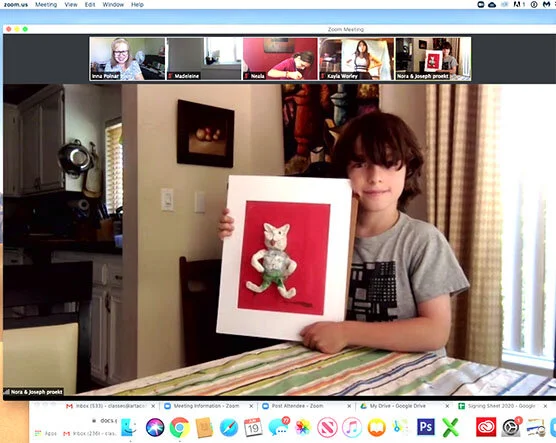Close the Meeting Information Chrome tab
This screenshot has width=556, height=443.
251,406
